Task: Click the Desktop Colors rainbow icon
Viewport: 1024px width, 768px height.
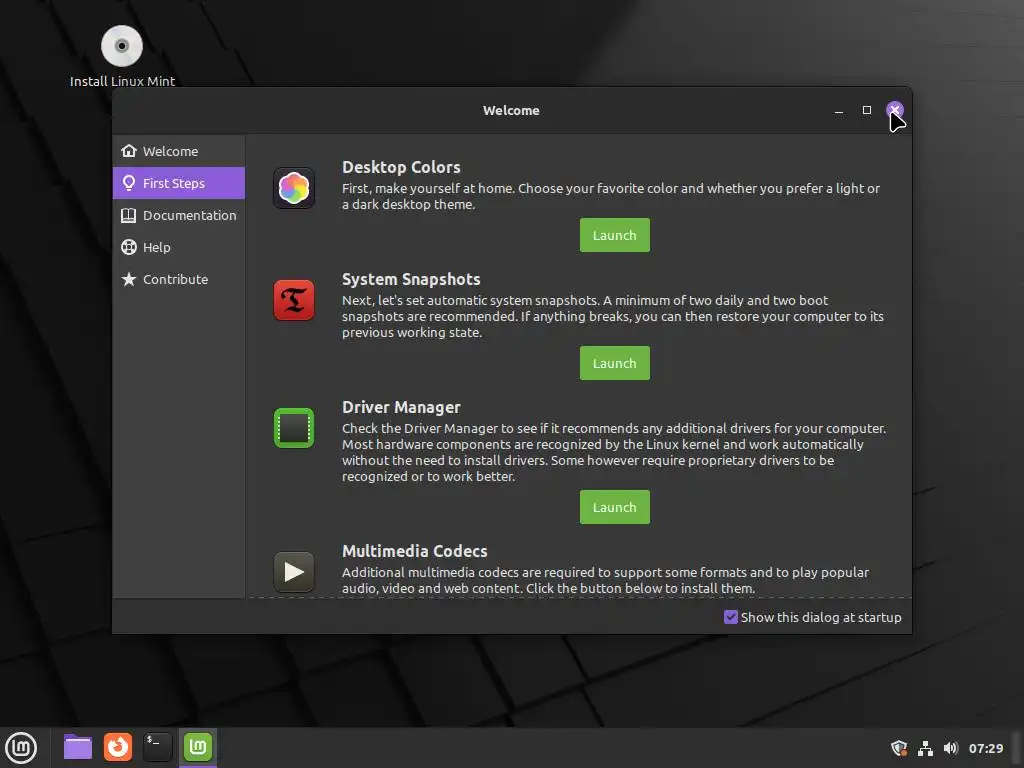Action: click(x=294, y=188)
